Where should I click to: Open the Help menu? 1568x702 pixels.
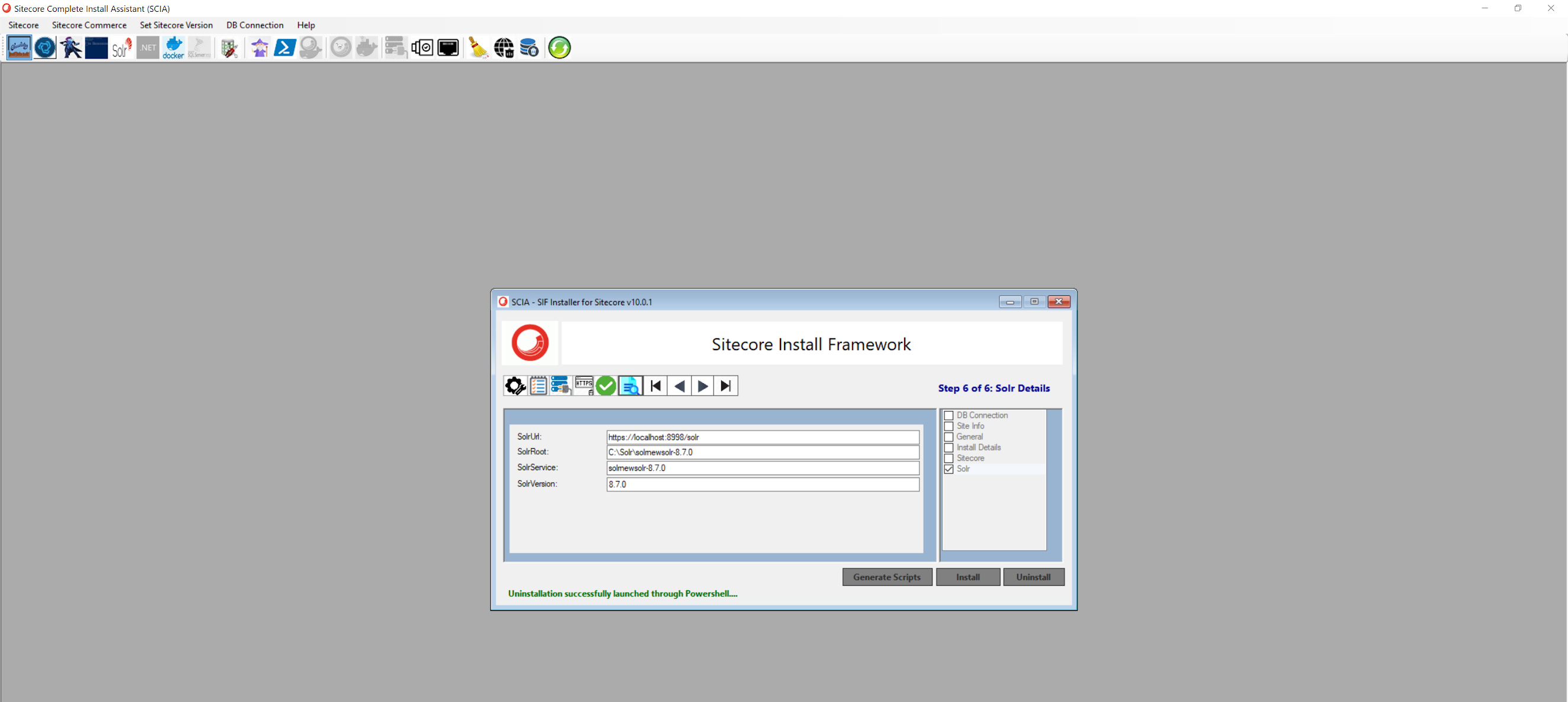[306, 25]
